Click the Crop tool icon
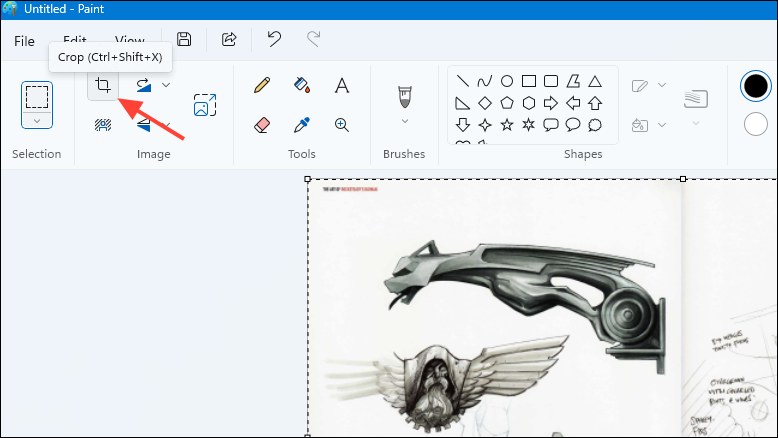Screen dimensions: 778x438 click(x=103, y=85)
